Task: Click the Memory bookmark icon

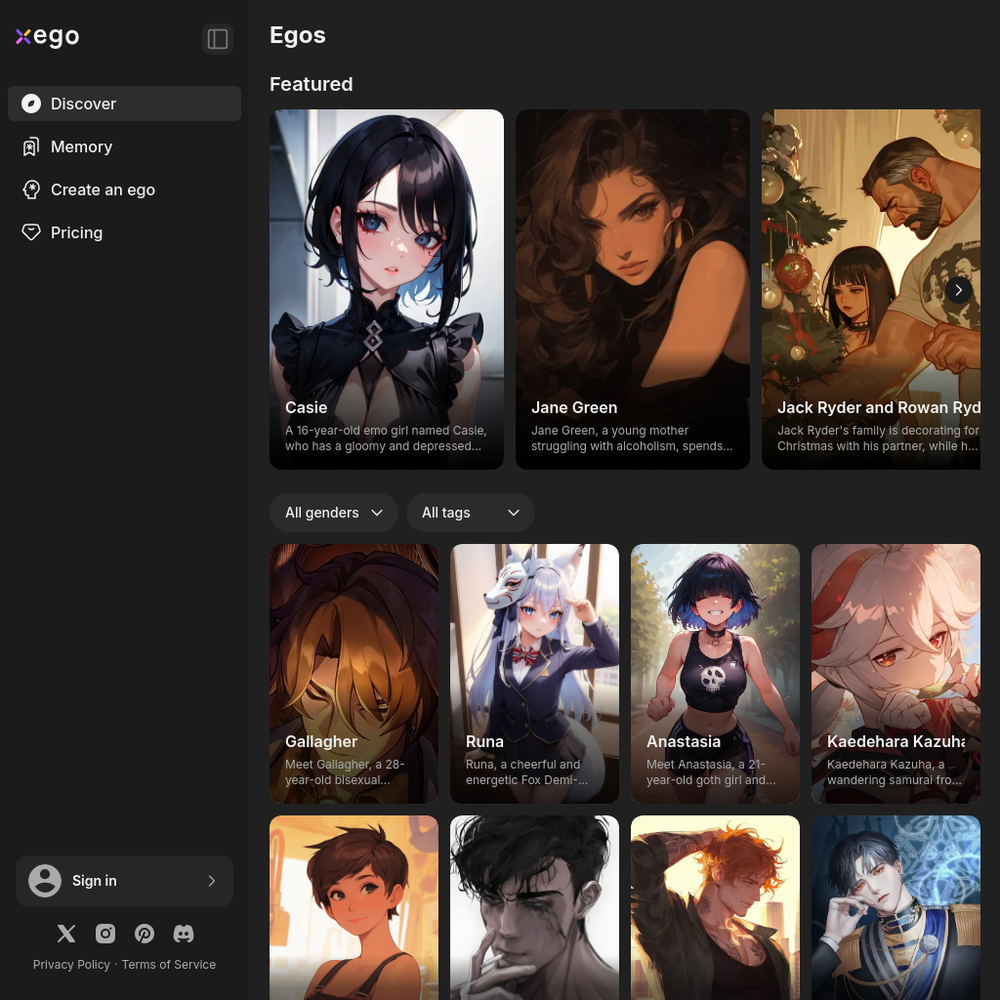Action: pos(31,147)
